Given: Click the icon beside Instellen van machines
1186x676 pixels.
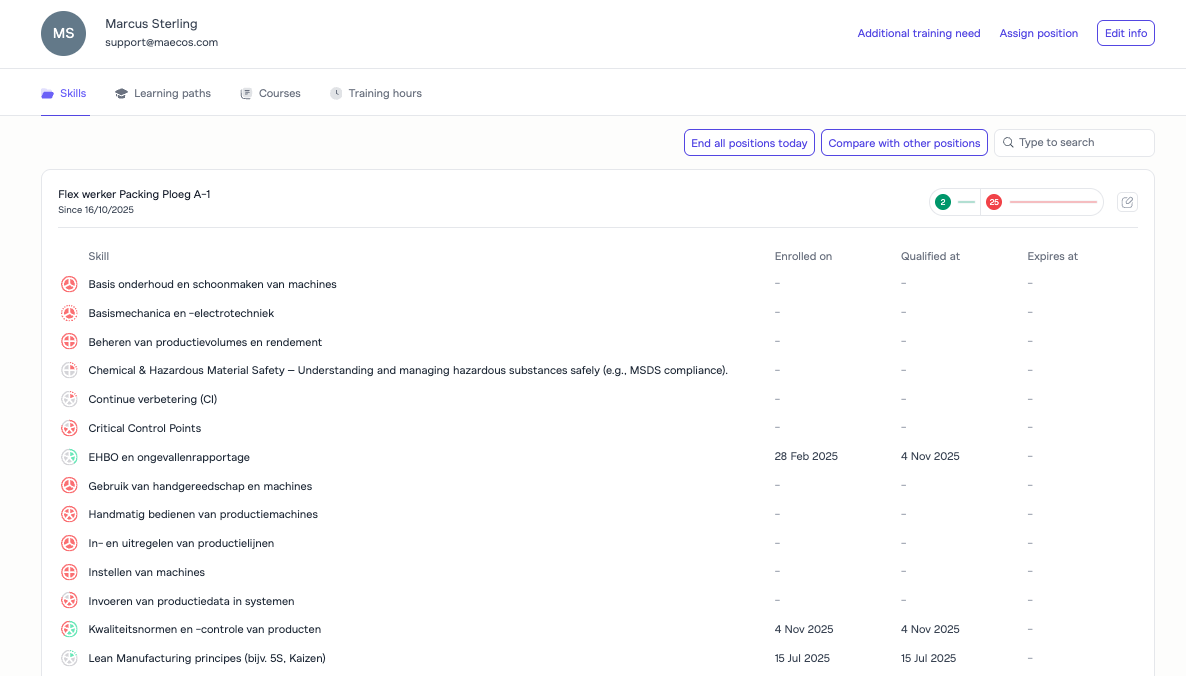Looking at the screenshot, I should click(69, 572).
